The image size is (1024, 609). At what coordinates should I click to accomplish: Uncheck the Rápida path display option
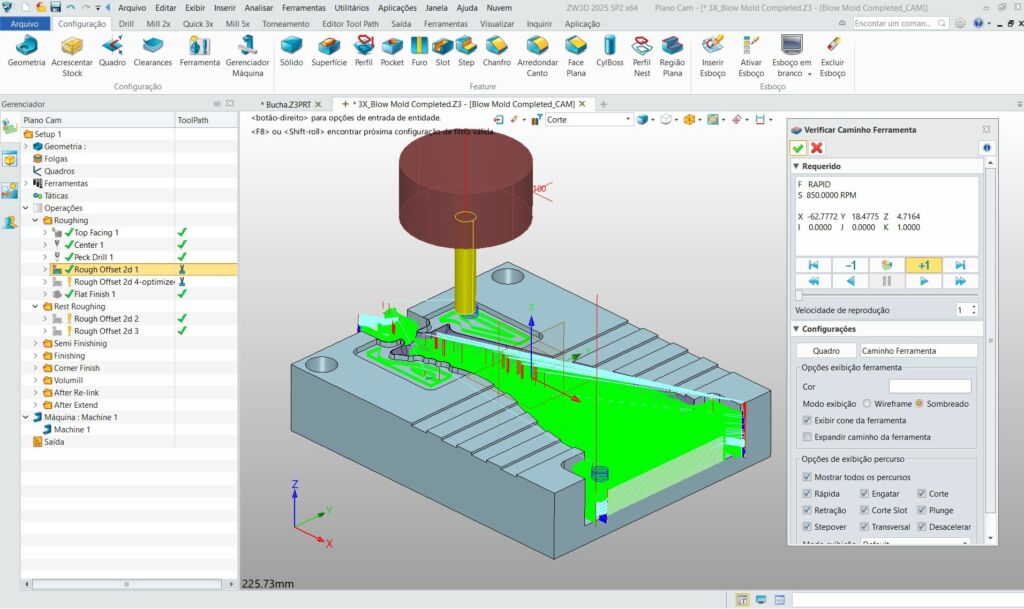coord(807,493)
